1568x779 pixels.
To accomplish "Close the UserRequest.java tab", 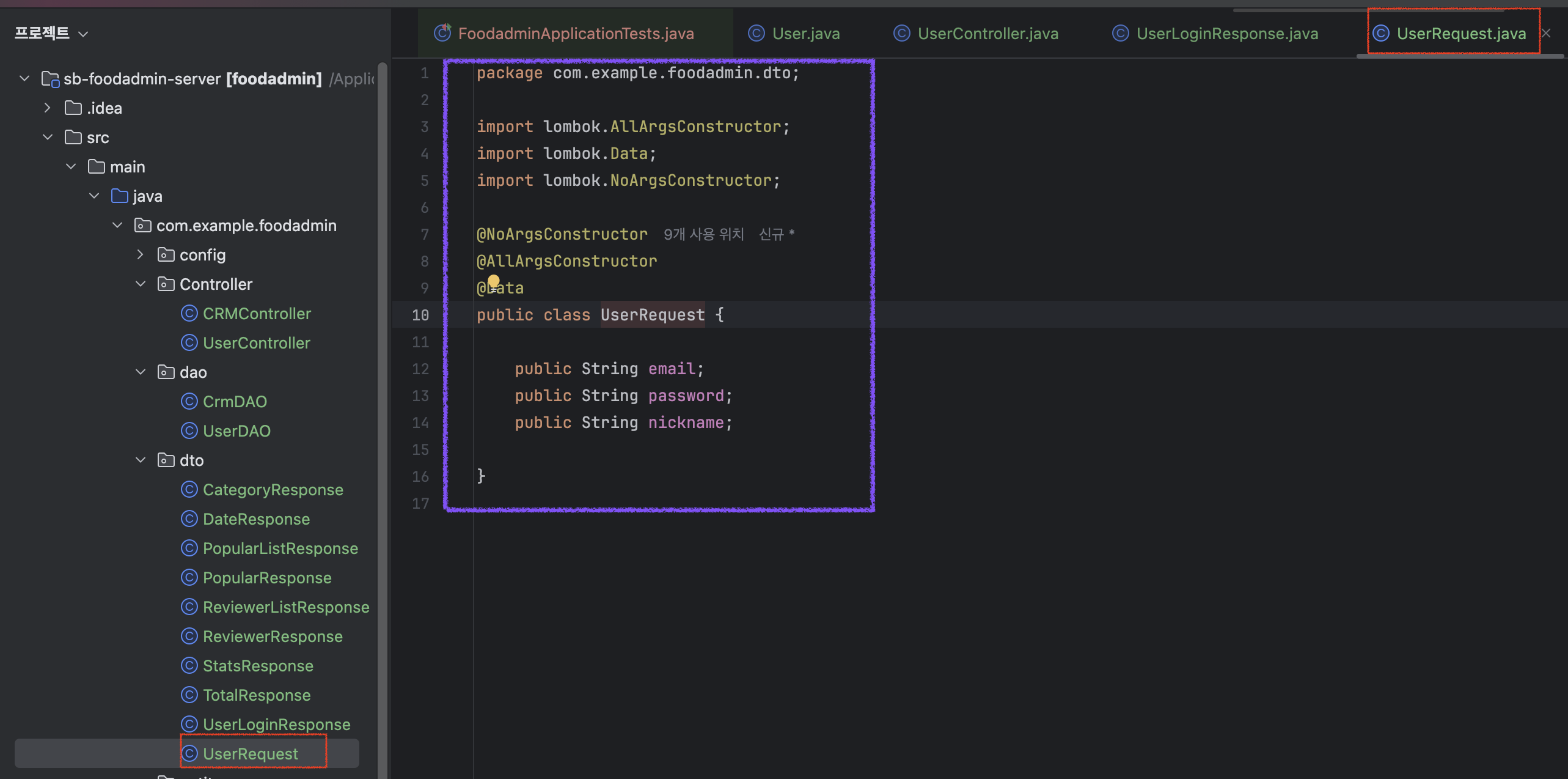I will [x=1545, y=34].
